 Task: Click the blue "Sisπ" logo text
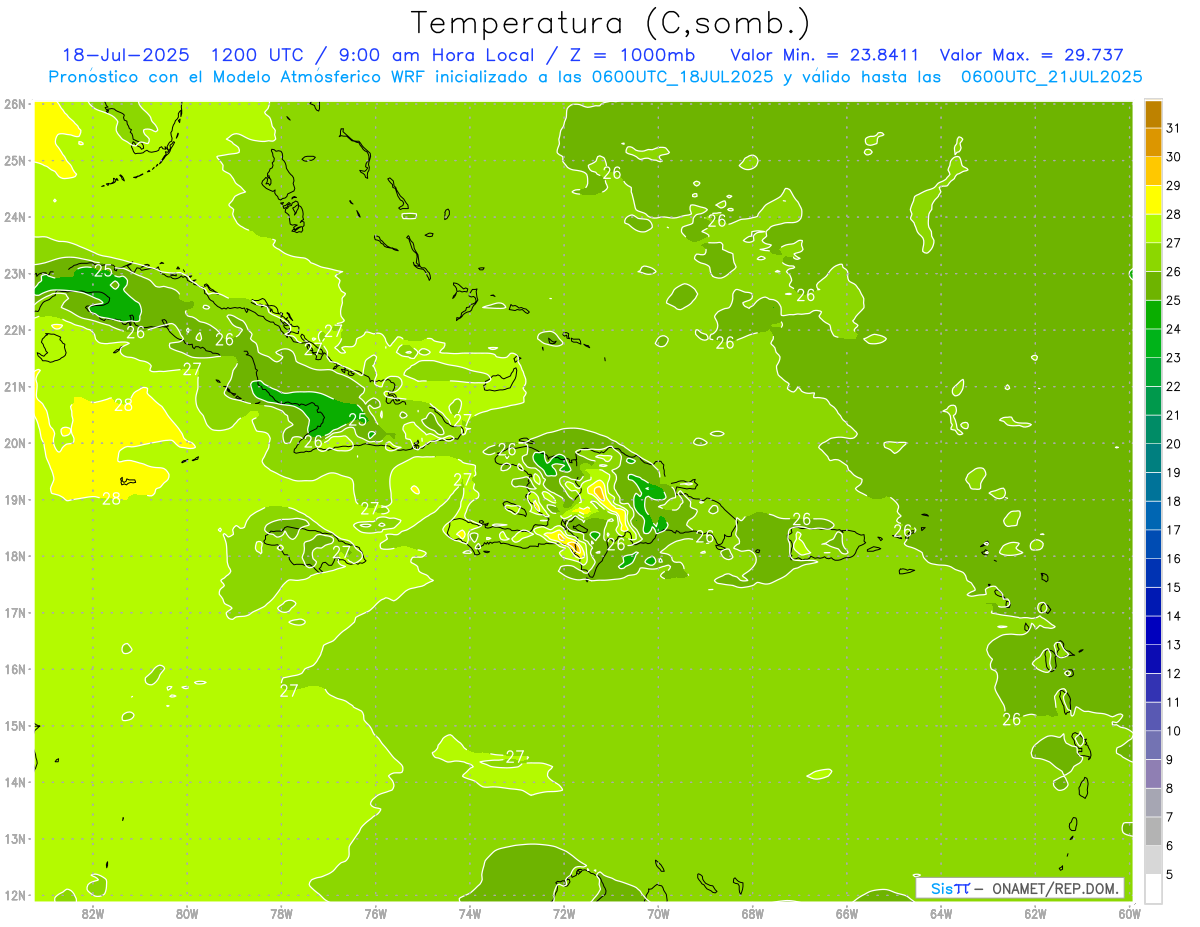tap(950, 888)
